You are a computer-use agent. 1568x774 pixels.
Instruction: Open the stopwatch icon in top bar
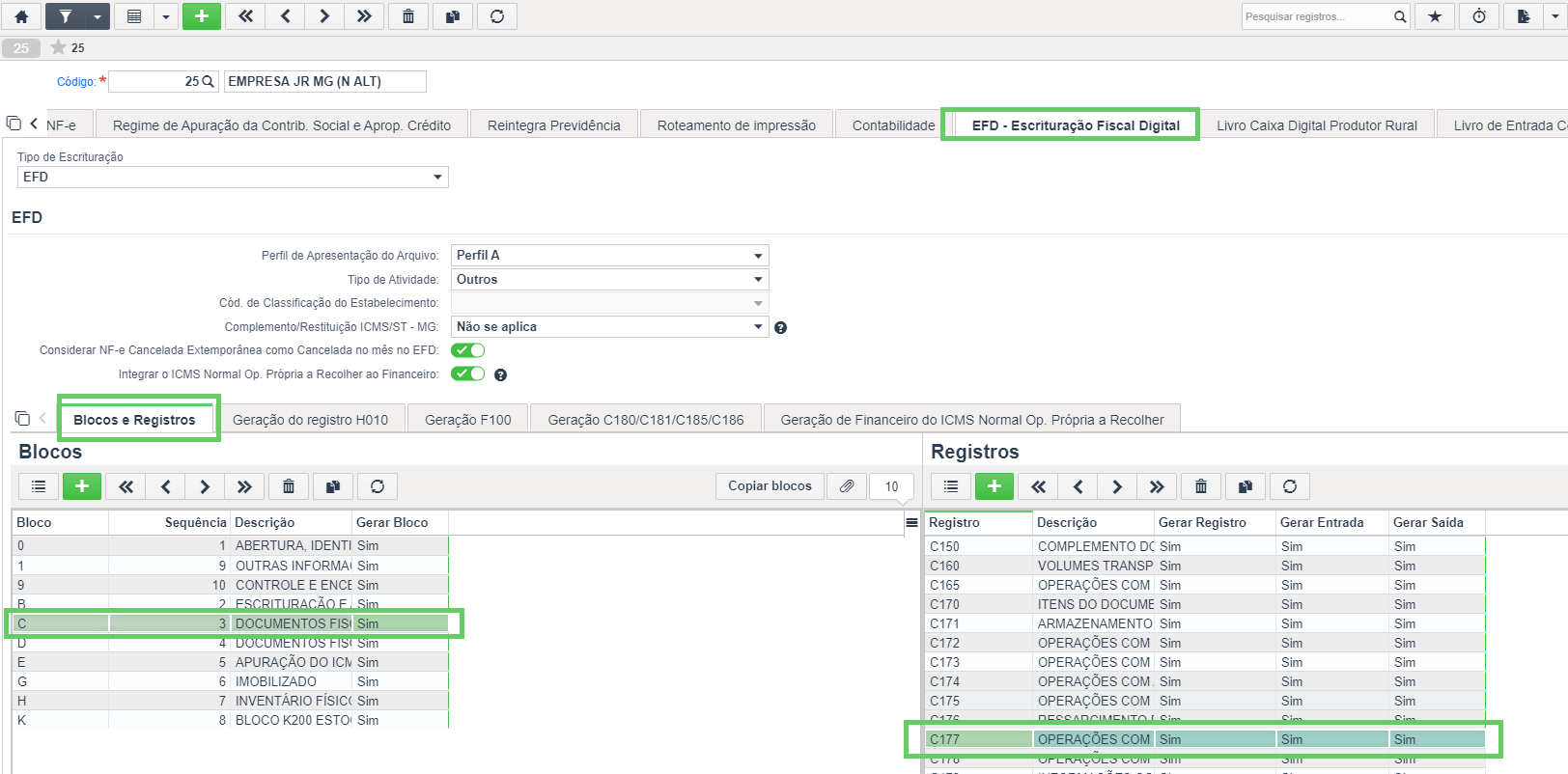point(1479,16)
